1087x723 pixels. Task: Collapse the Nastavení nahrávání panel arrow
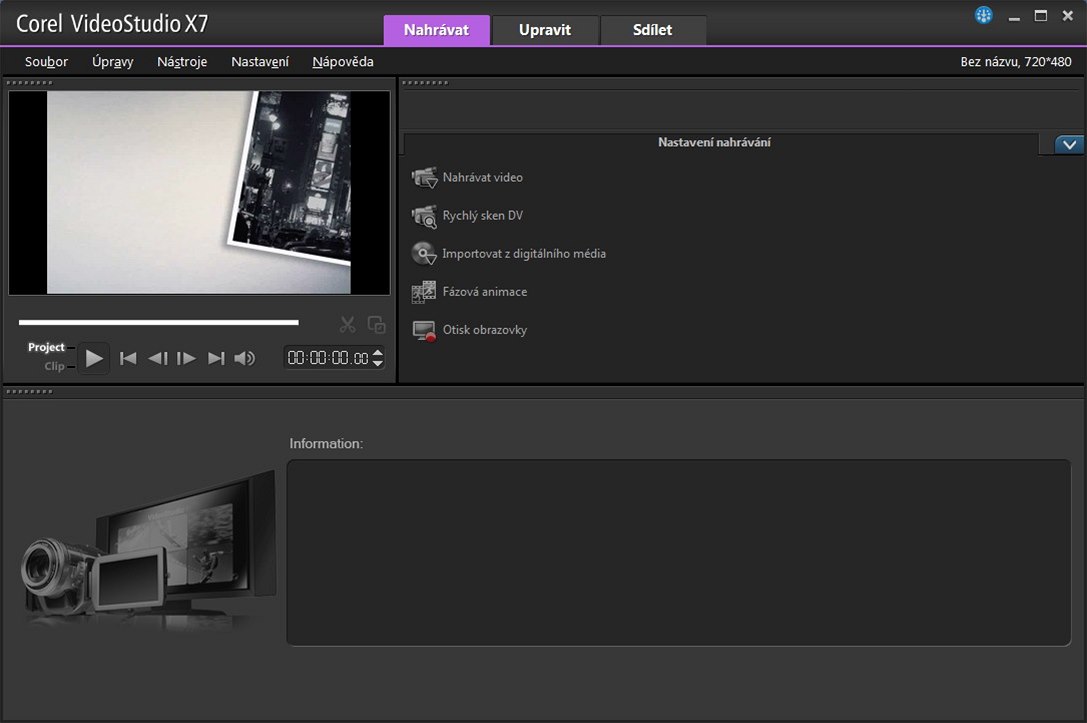pos(1069,144)
